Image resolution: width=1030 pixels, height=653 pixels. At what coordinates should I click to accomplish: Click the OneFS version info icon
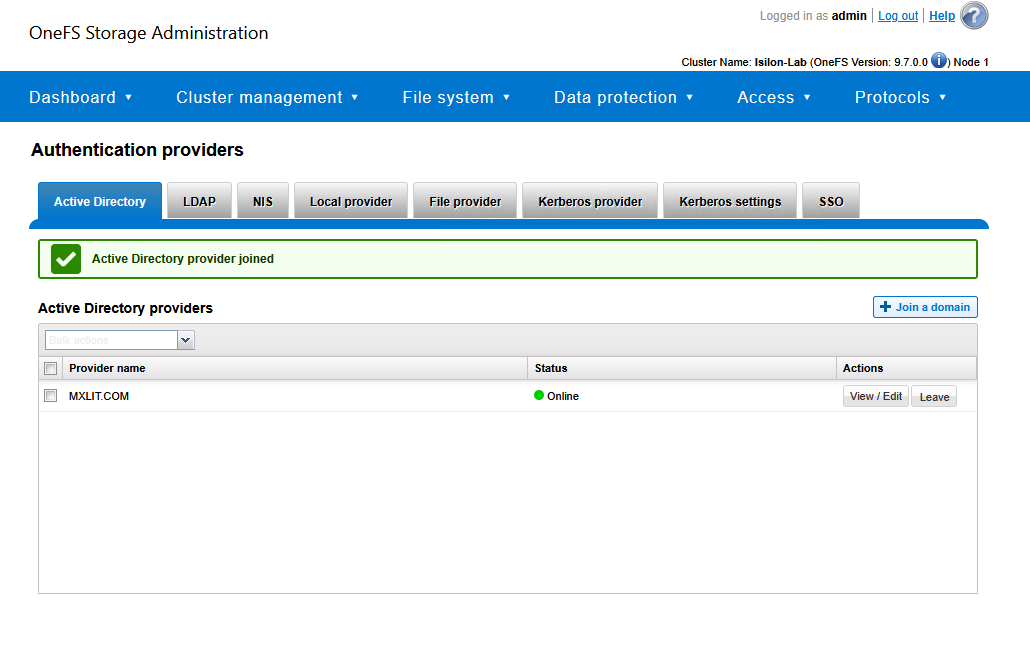(x=938, y=61)
